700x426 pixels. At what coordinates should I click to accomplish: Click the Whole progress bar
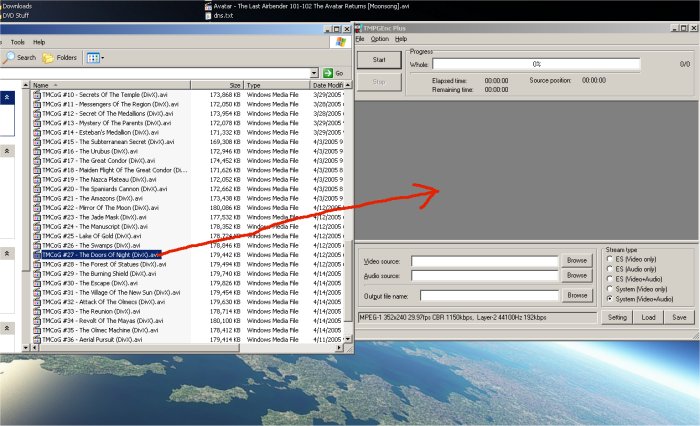click(x=536, y=64)
